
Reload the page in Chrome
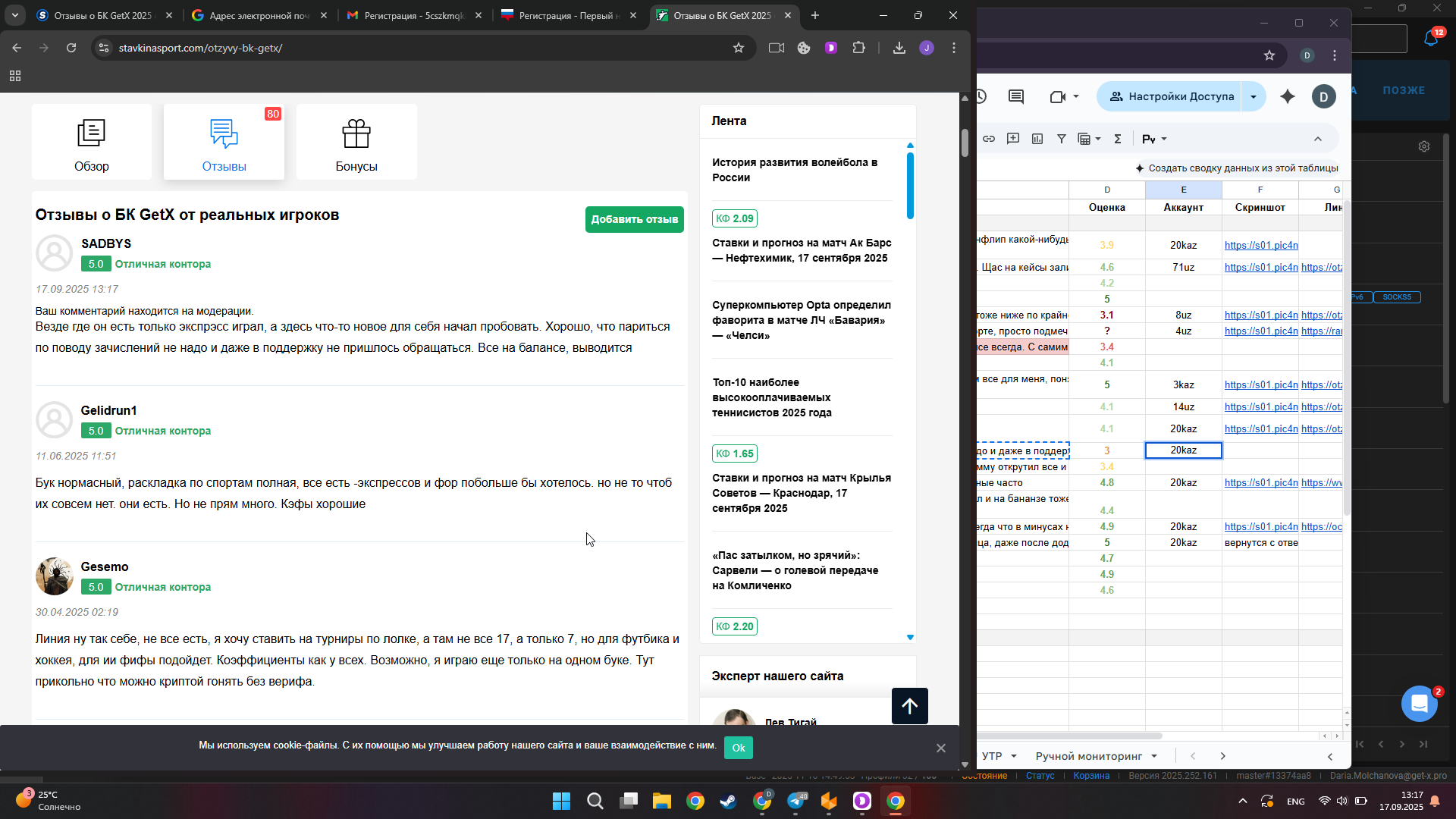pos(71,48)
